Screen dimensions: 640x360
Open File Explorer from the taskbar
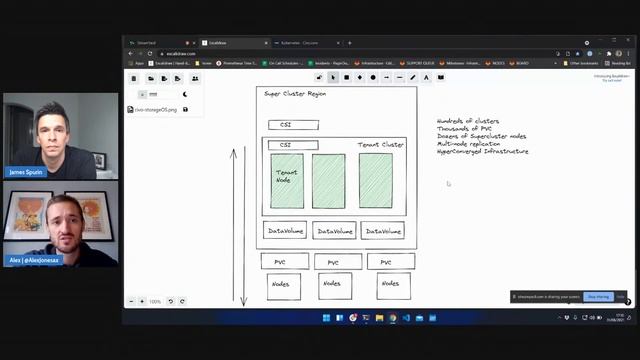(380, 318)
